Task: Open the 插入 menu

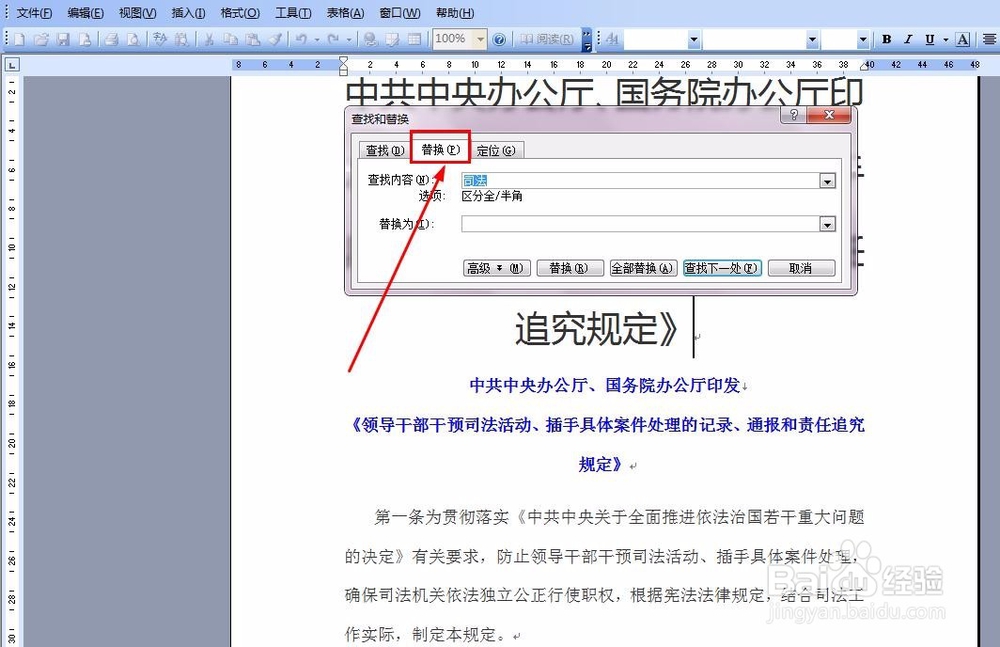Action: coord(188,13)
